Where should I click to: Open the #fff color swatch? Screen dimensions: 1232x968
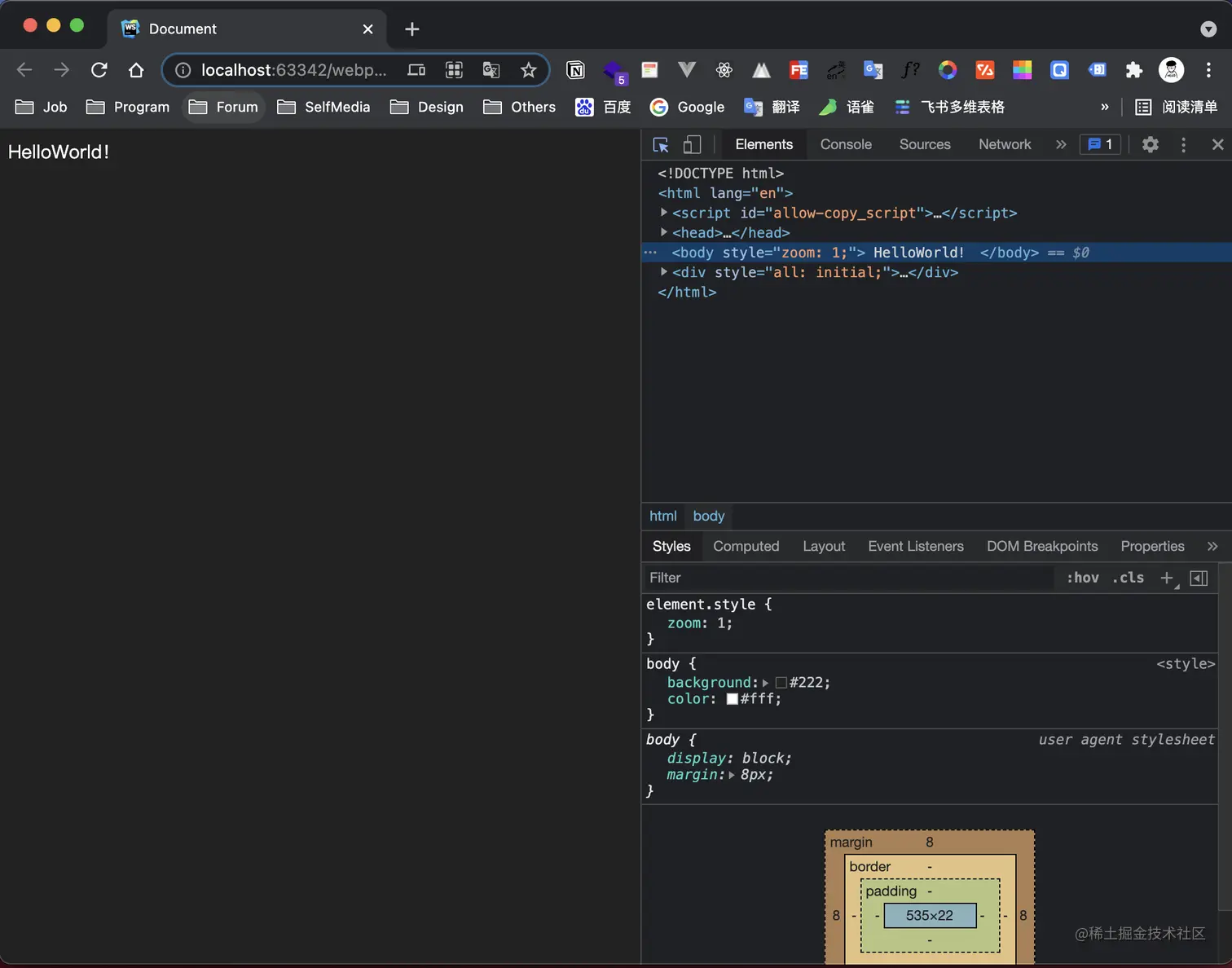pyautogui.click(x=732, y=699)
